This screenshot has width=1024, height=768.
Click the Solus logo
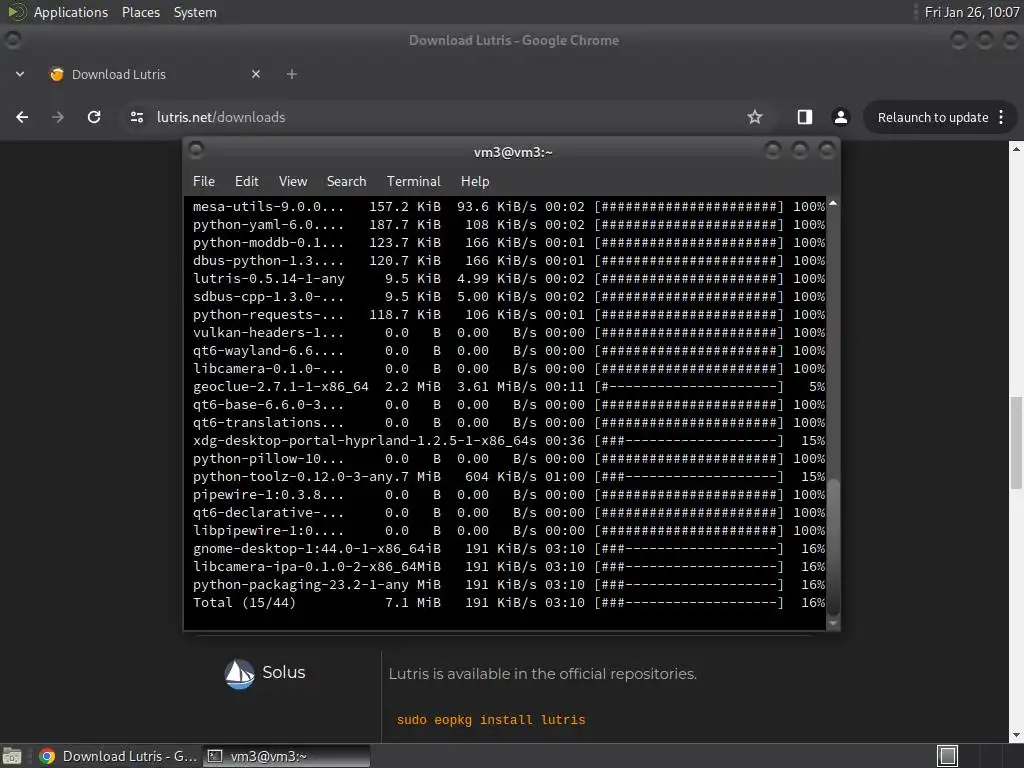(239, 673)
